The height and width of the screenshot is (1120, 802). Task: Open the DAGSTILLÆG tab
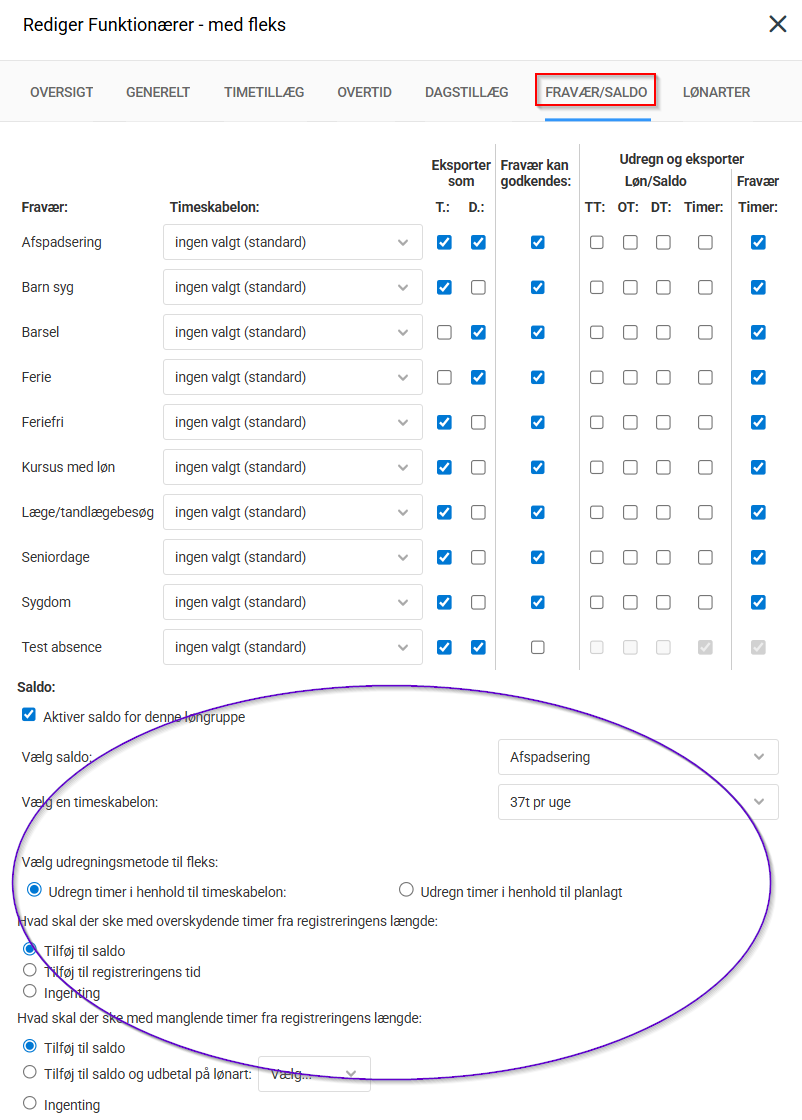coord(466,92)
